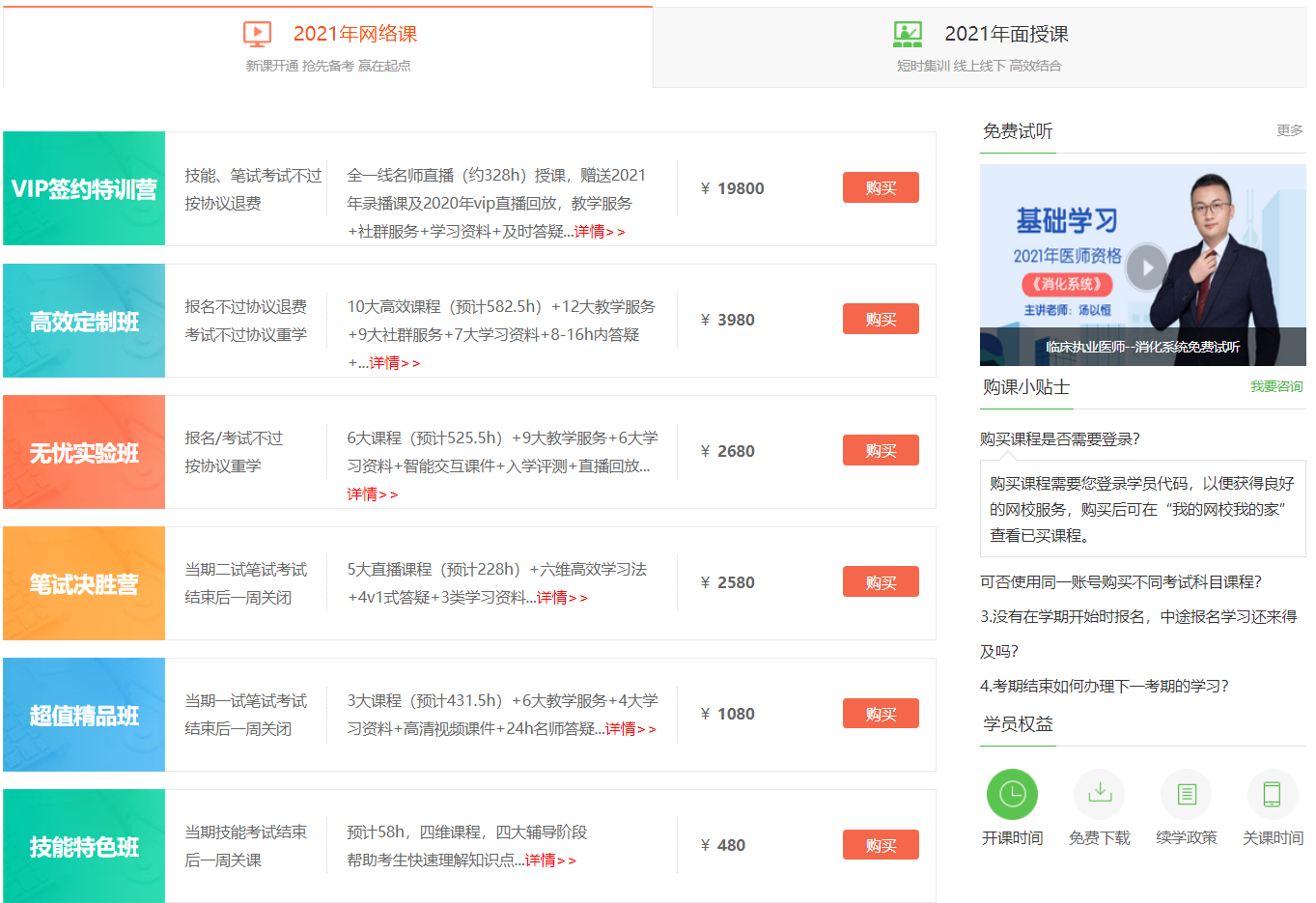The height and width of the screenshot is (903, 1316).
Task: Click 购买 for the 超值精品班 course
Action: pos(880,713)
